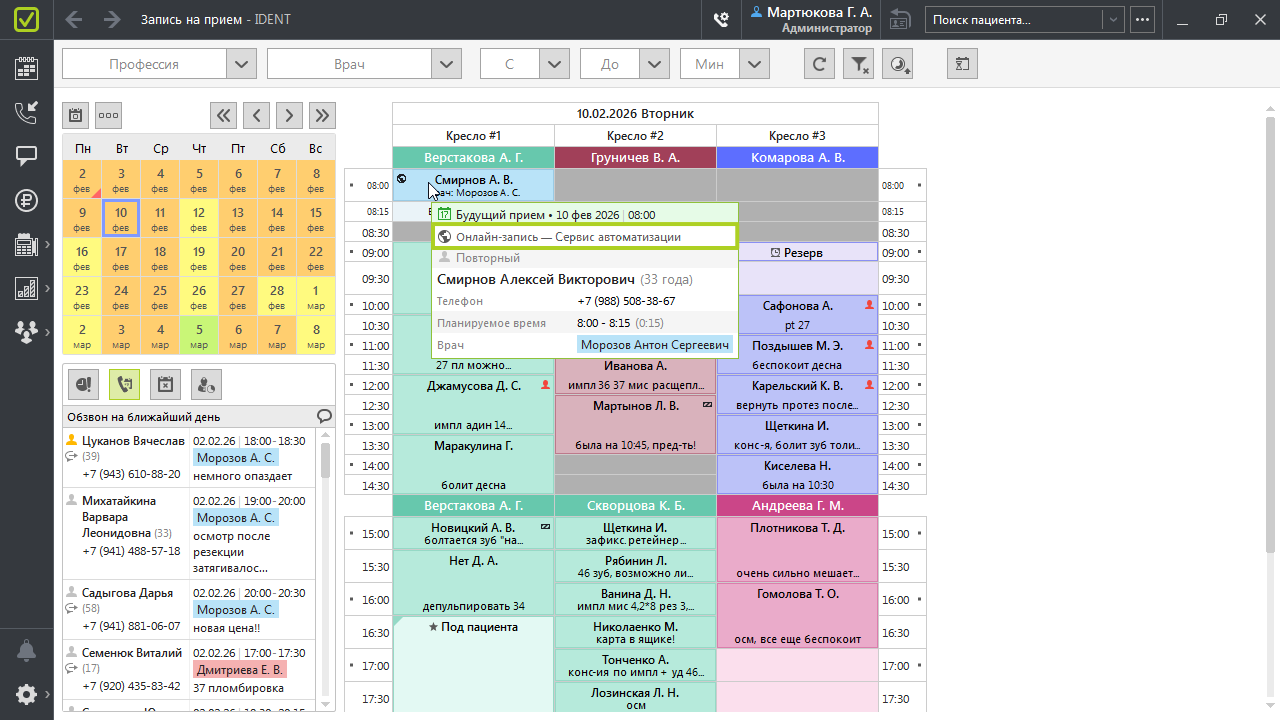Open Смирнов Алексей Викторович in the popup

pos(534,279)
